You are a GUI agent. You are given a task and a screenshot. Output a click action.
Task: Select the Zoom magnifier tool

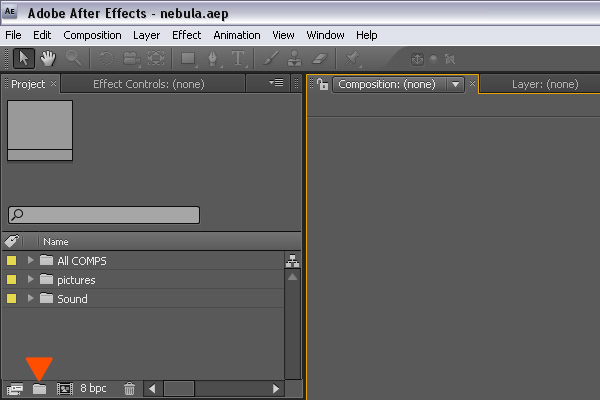point(73,59)
